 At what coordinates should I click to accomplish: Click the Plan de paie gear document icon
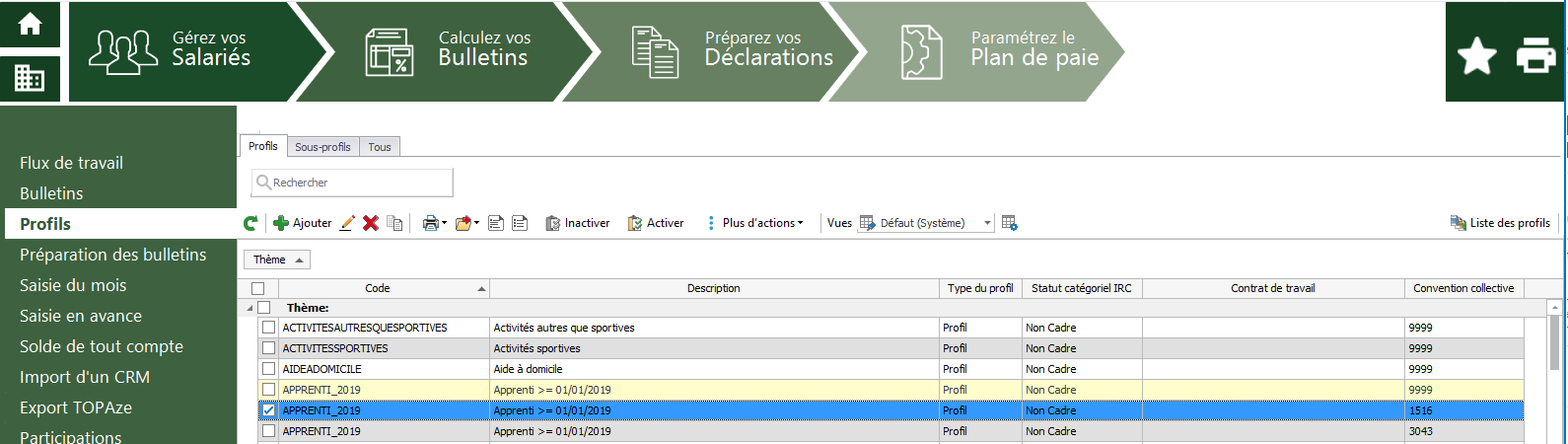922,52
